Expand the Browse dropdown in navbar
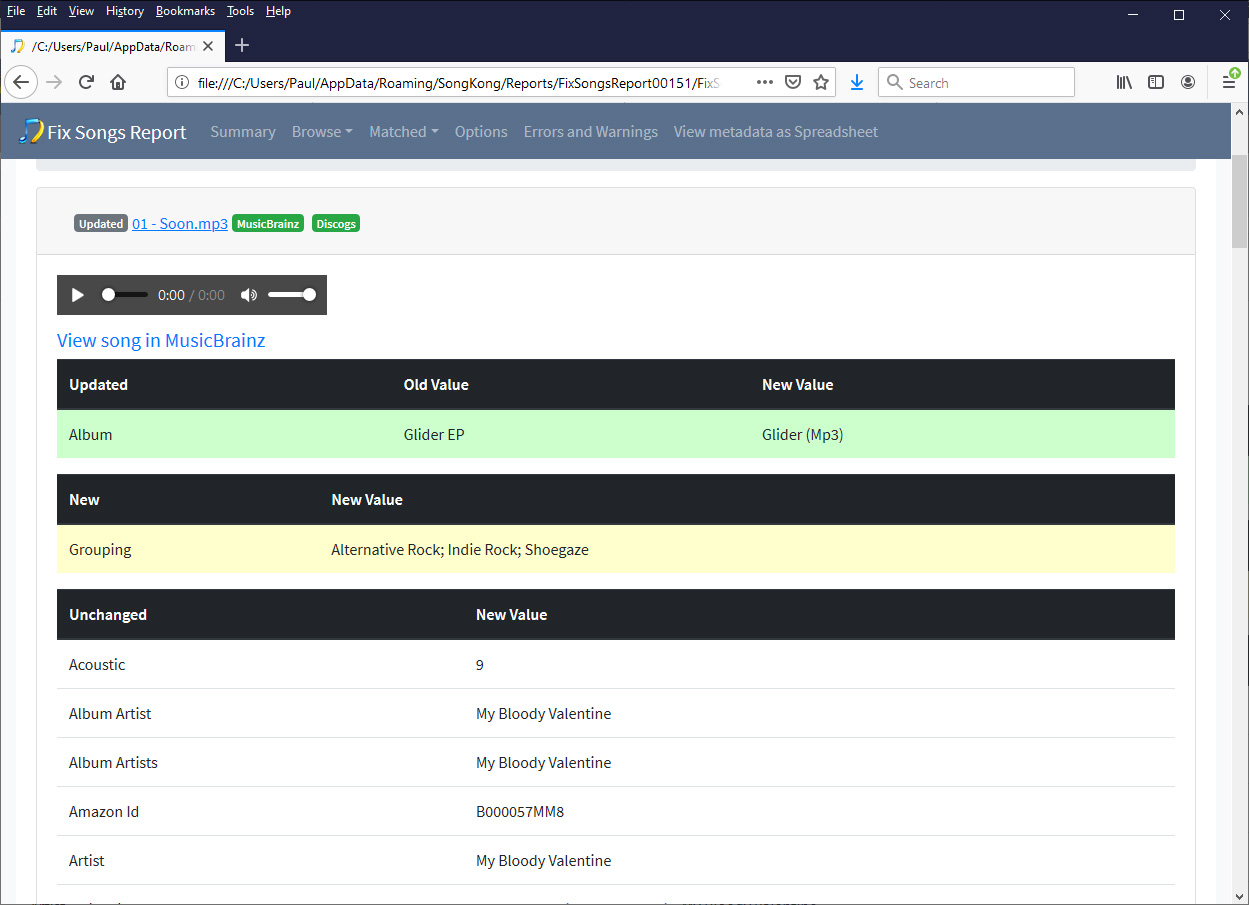This screenshot has width=1249, height=905. coord(322,132)
